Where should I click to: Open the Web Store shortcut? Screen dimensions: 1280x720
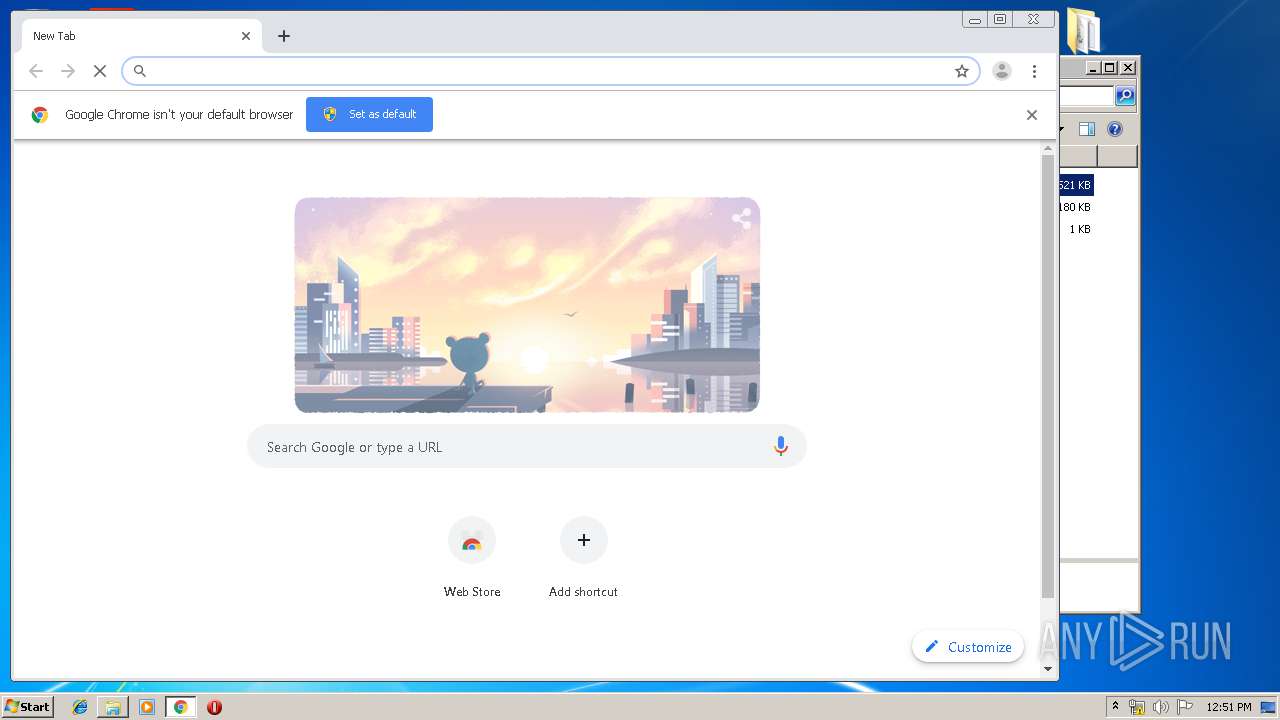[x=472, y=558]
